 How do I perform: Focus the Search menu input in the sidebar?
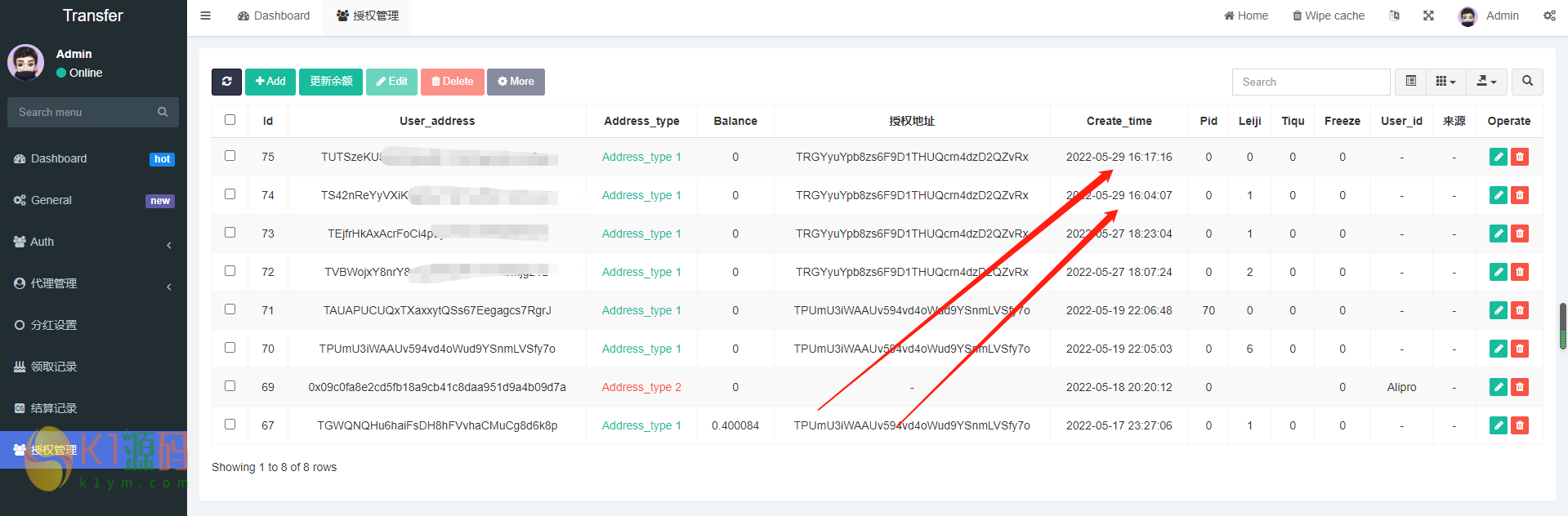(82, 112)
